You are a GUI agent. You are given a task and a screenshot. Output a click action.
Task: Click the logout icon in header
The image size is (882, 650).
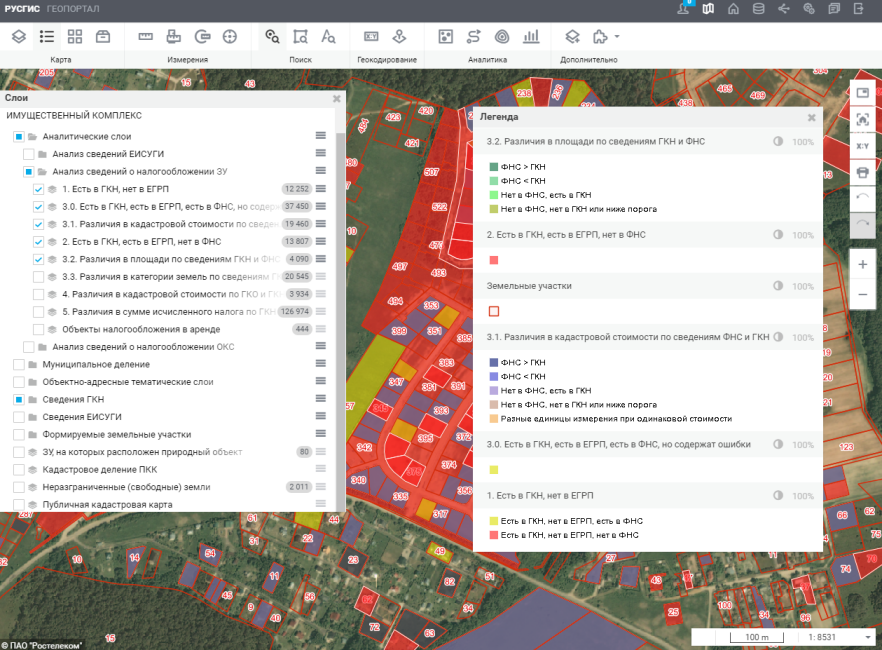click(x=858, y=9)
